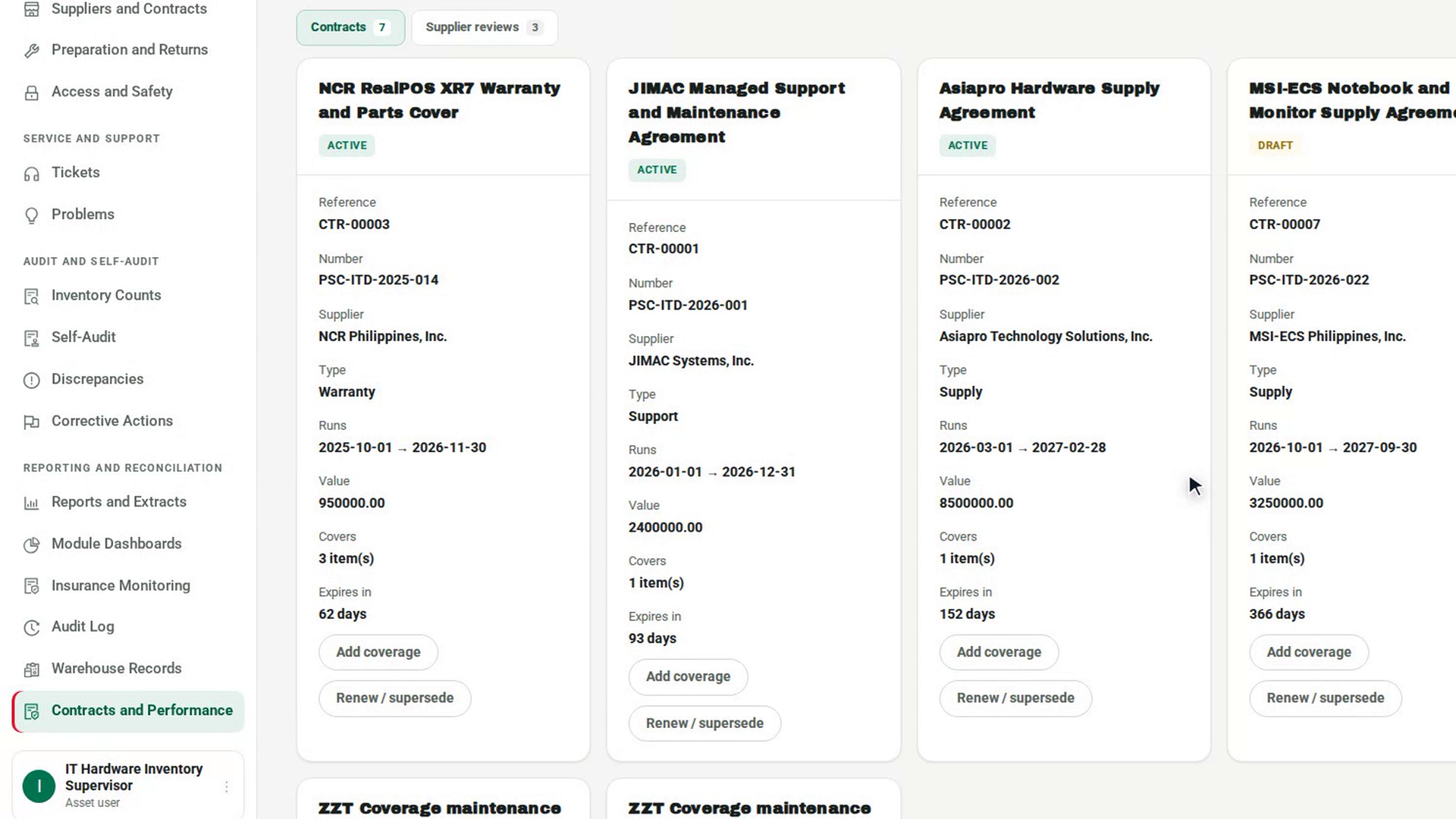Open Suppliers and Contracts in sidebar
This screenshot has height=819, width=1456.
pyautogui.click(x=129, y=9)
